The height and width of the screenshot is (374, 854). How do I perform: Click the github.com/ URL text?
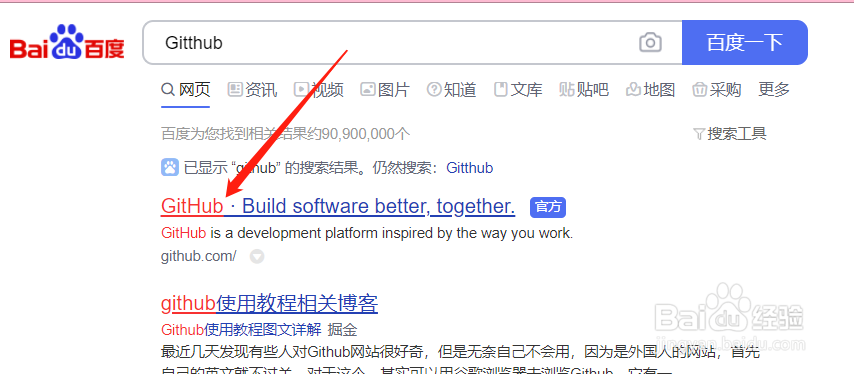coord(199,256)
